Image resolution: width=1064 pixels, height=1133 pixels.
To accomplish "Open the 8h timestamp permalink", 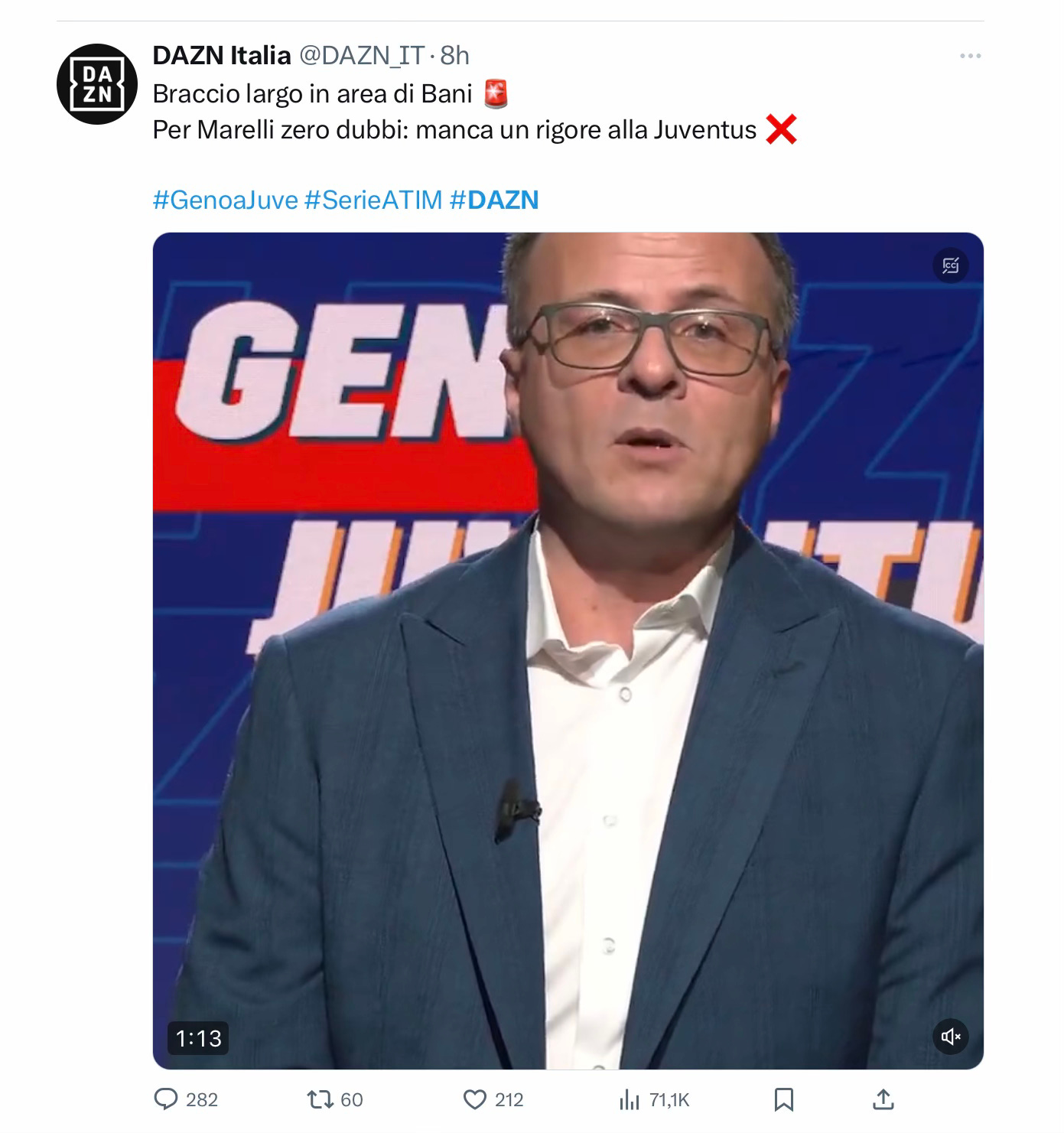I will 455,55.
